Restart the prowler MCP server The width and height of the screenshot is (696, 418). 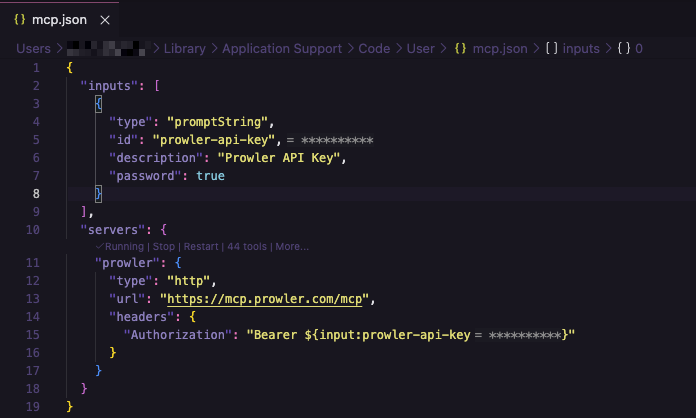(201, 247)
